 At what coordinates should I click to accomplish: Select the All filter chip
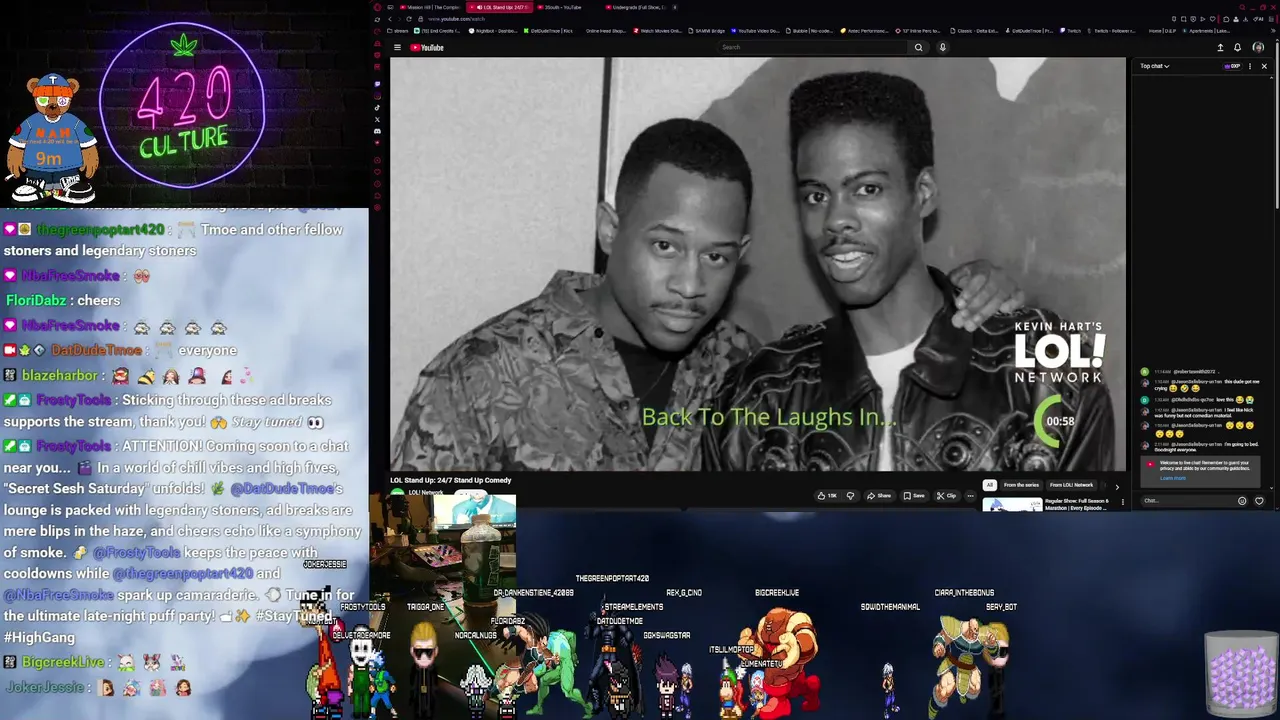click(990, 485)
